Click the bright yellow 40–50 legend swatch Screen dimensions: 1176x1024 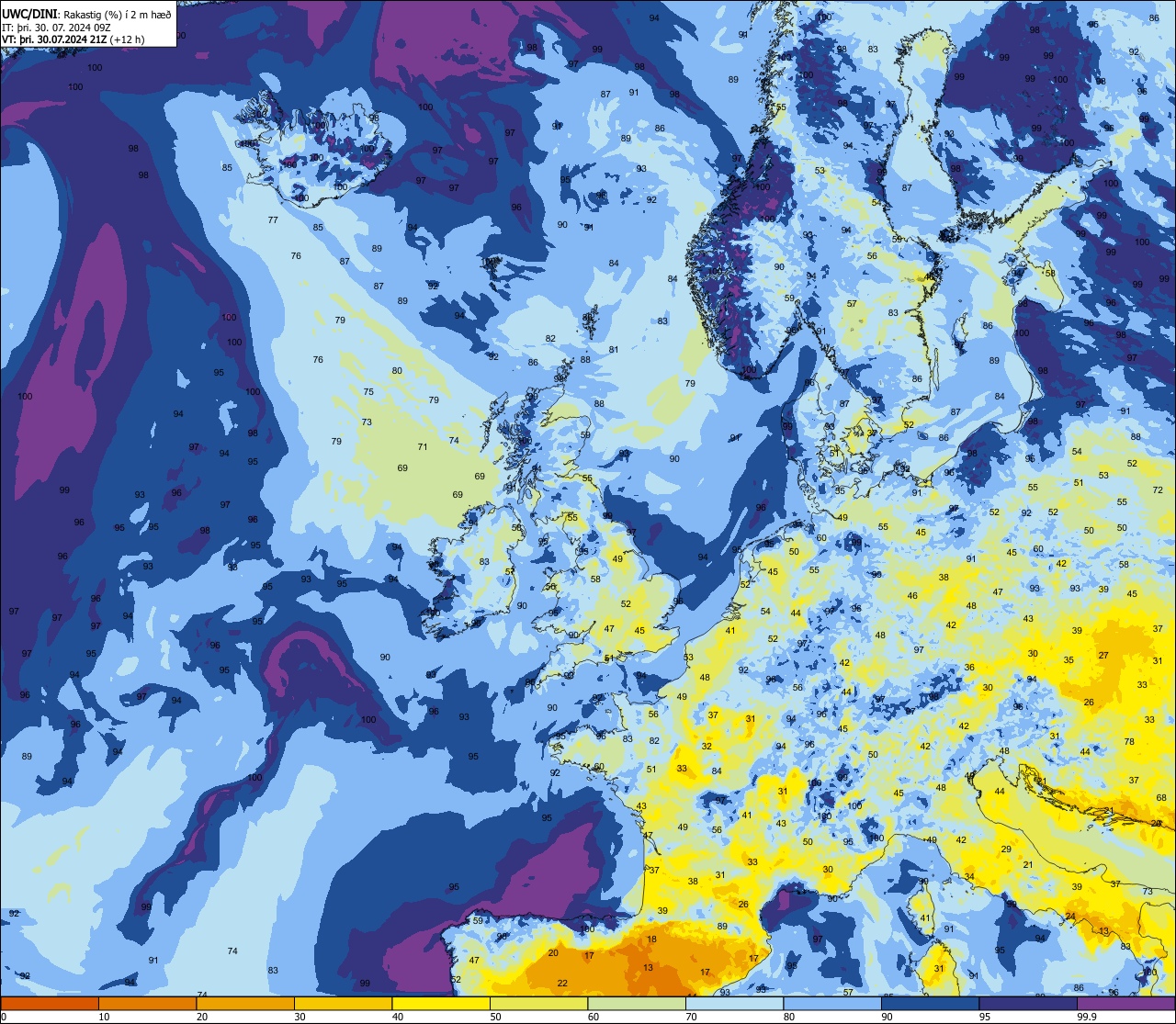441,1003
